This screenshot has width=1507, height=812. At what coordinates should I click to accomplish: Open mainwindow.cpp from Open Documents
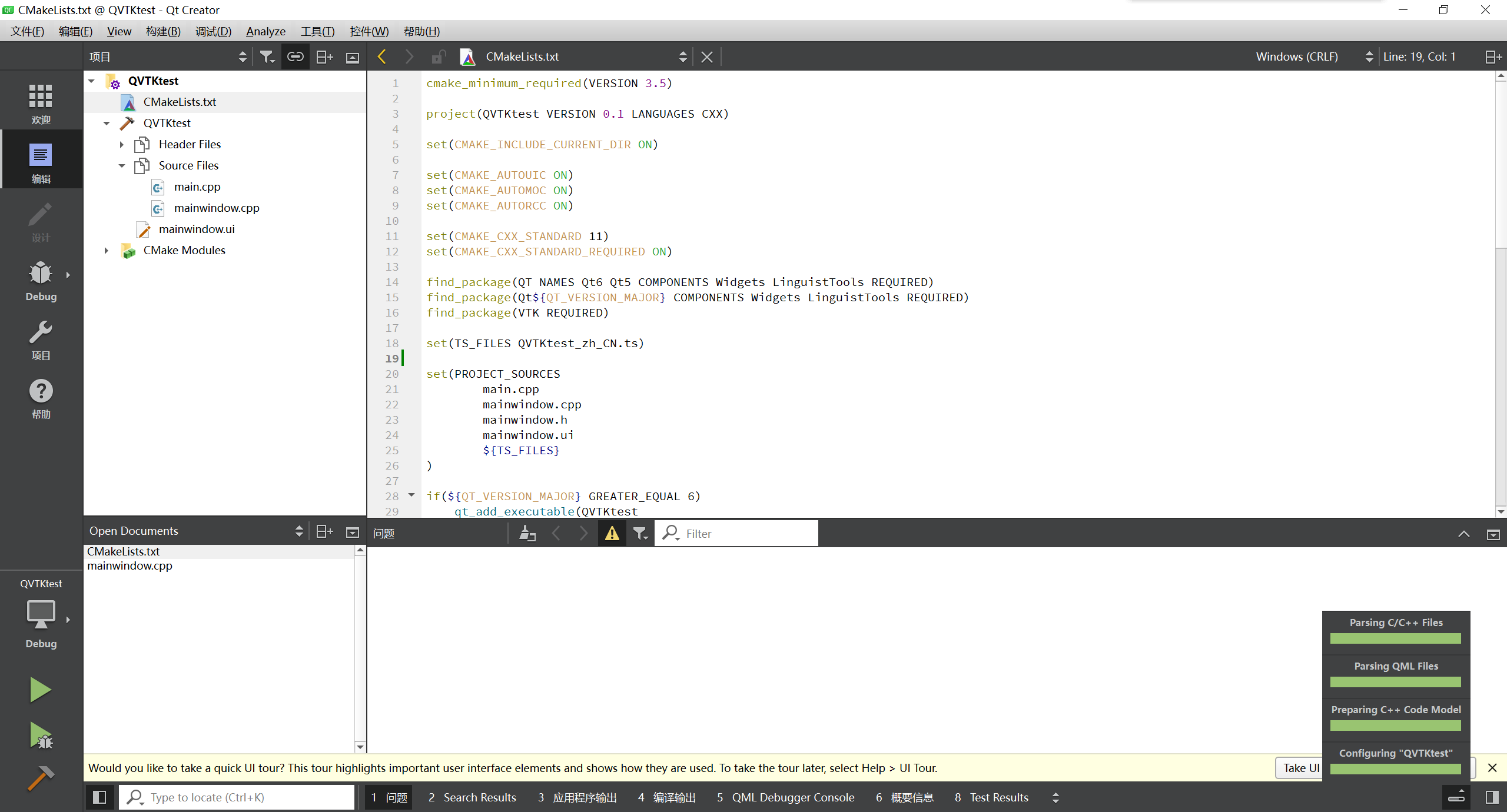pos(130,565)
